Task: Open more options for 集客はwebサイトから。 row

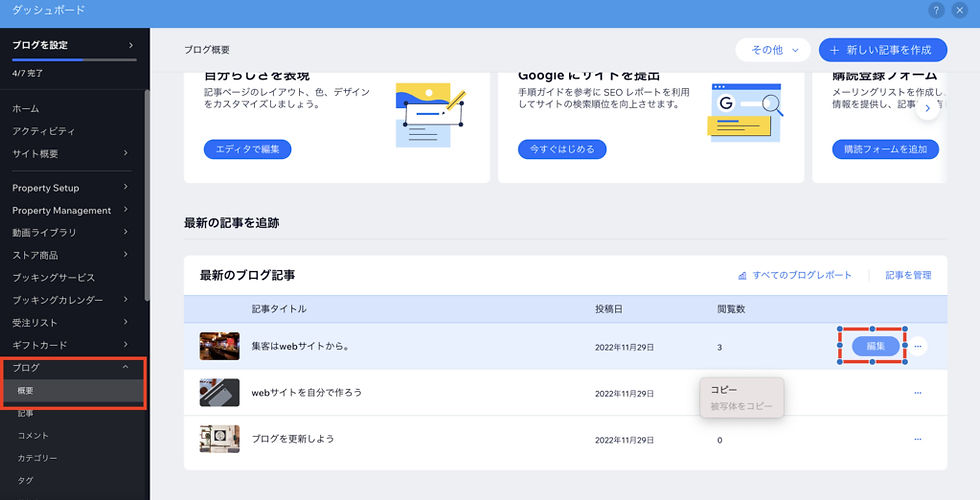Action: (x=918, y=346)
